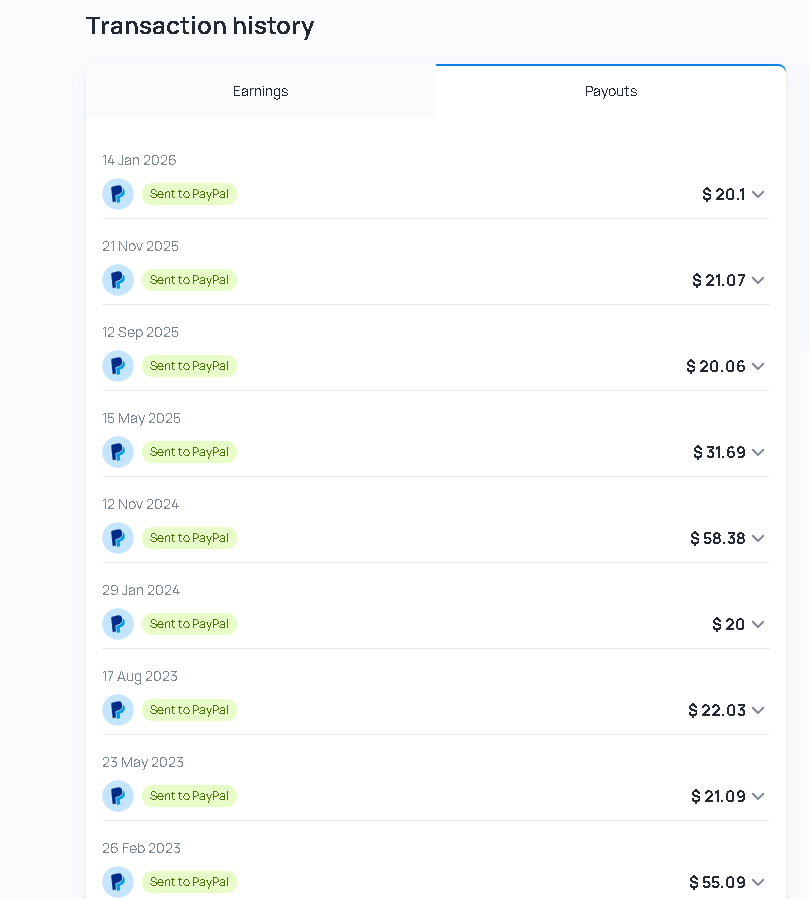The width and height of the screenshot is (809, 899).
Task: Click the PayPal icon for 29 Jan 2024 payout
Action: 118,624
